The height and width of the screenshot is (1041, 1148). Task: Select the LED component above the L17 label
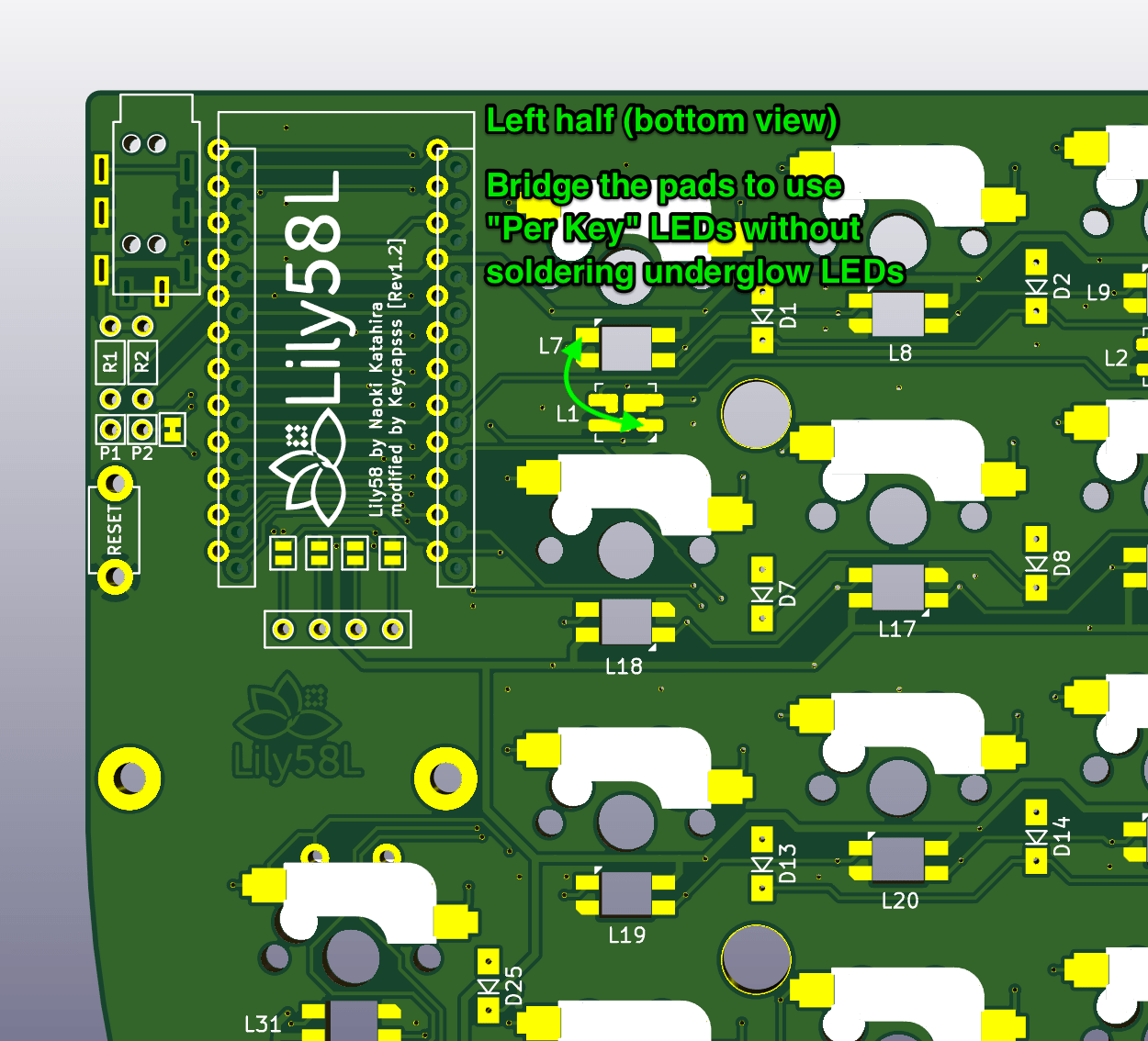click(898, 588)
